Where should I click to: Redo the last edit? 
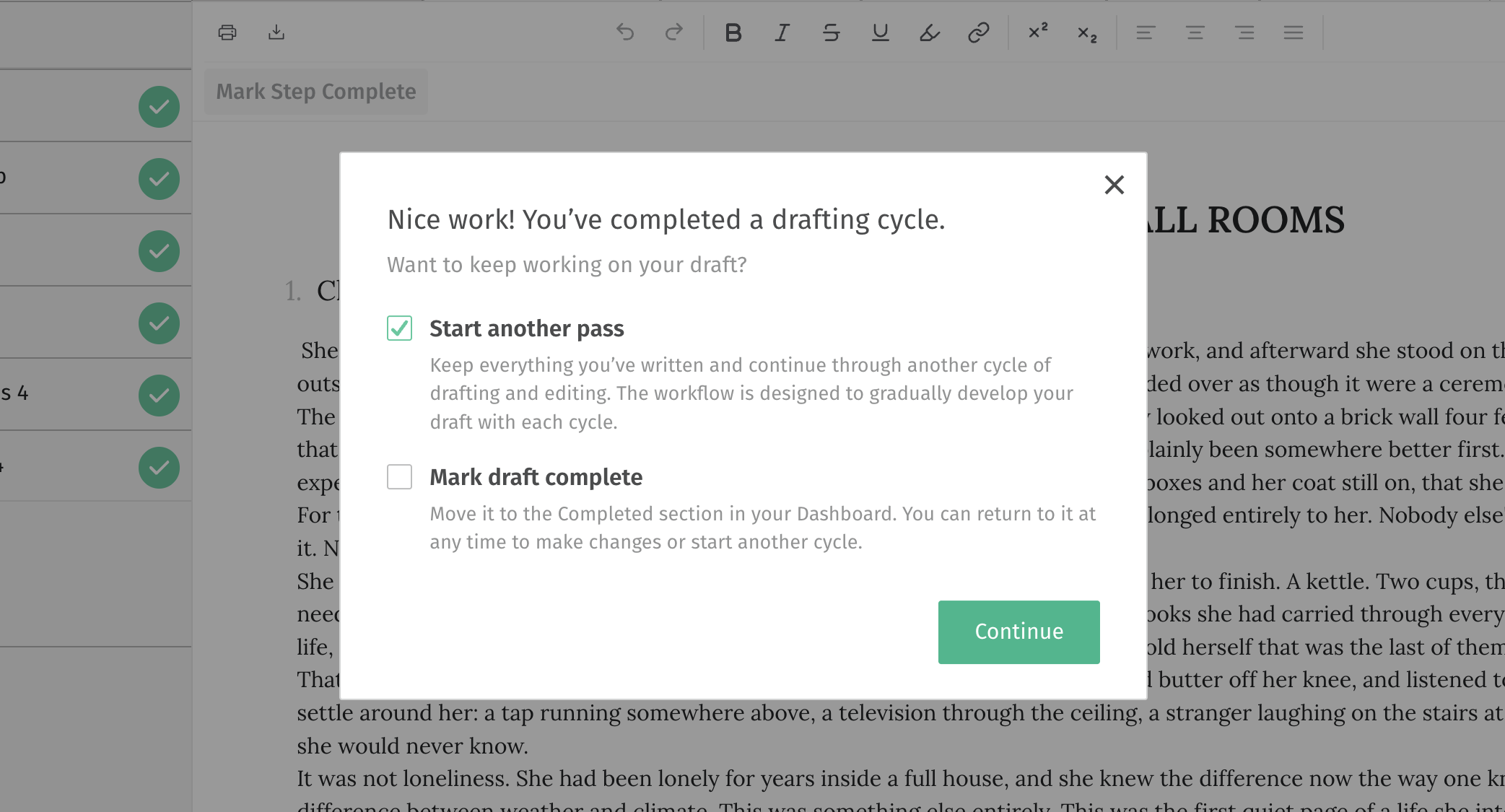(674, 32)
